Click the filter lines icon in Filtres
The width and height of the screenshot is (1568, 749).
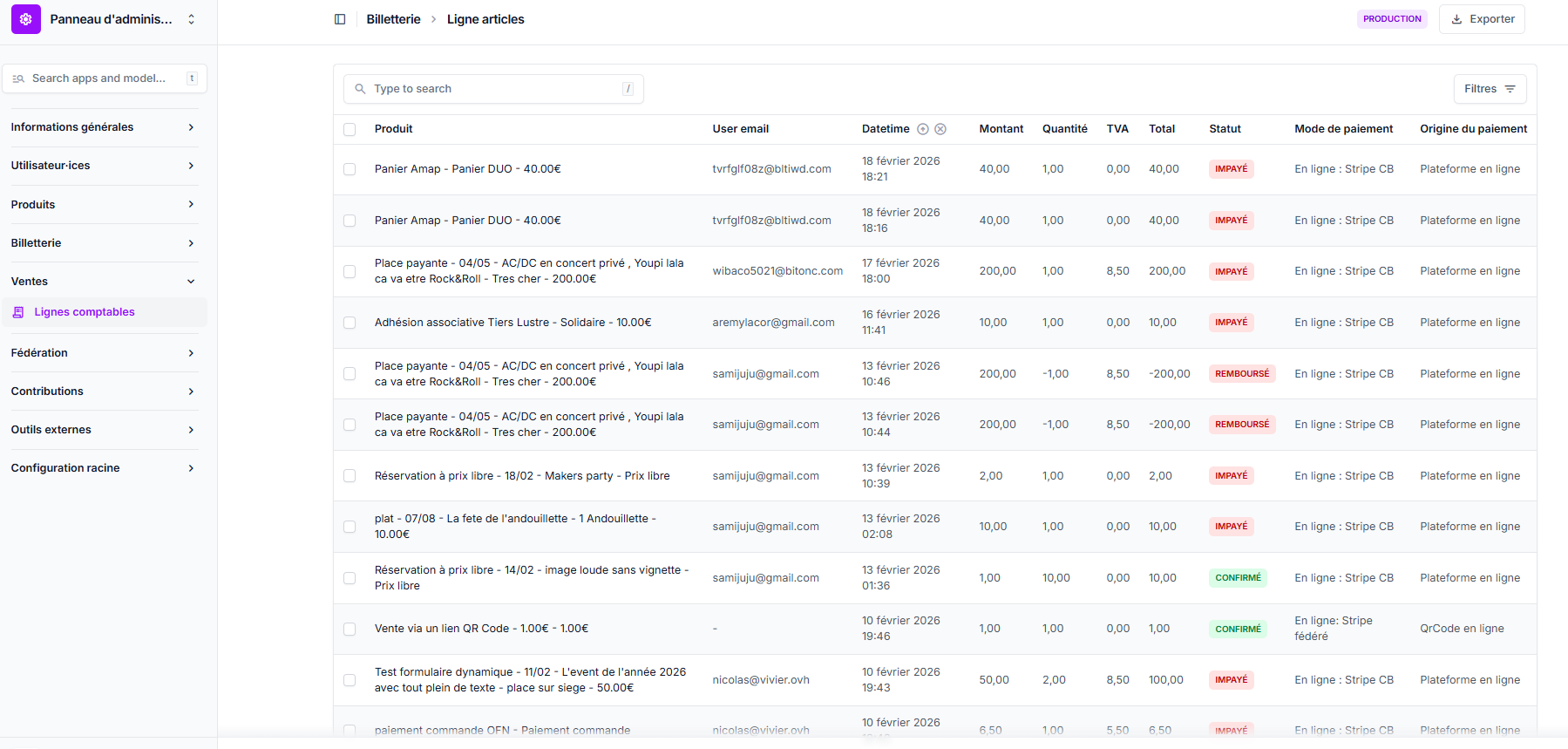point(1510,89)
